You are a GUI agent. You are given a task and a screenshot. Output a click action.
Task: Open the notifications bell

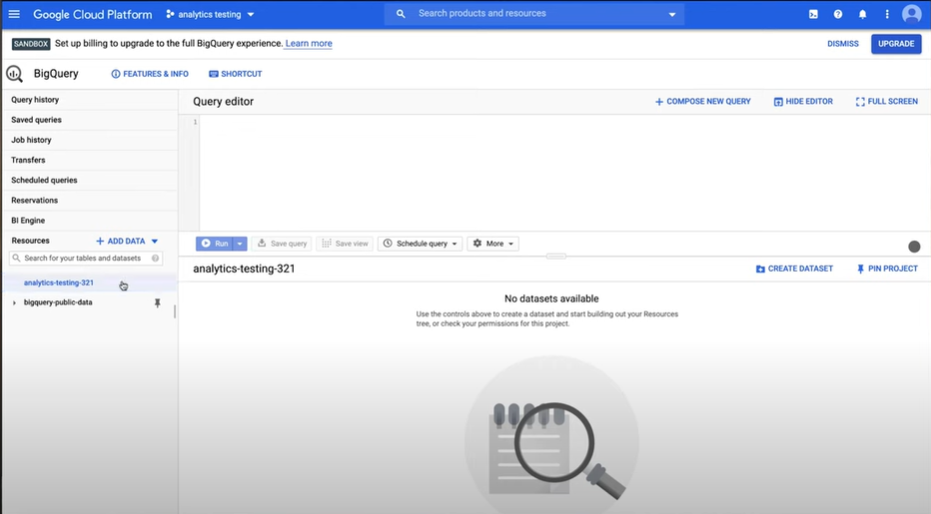click(x=862, y=14)
